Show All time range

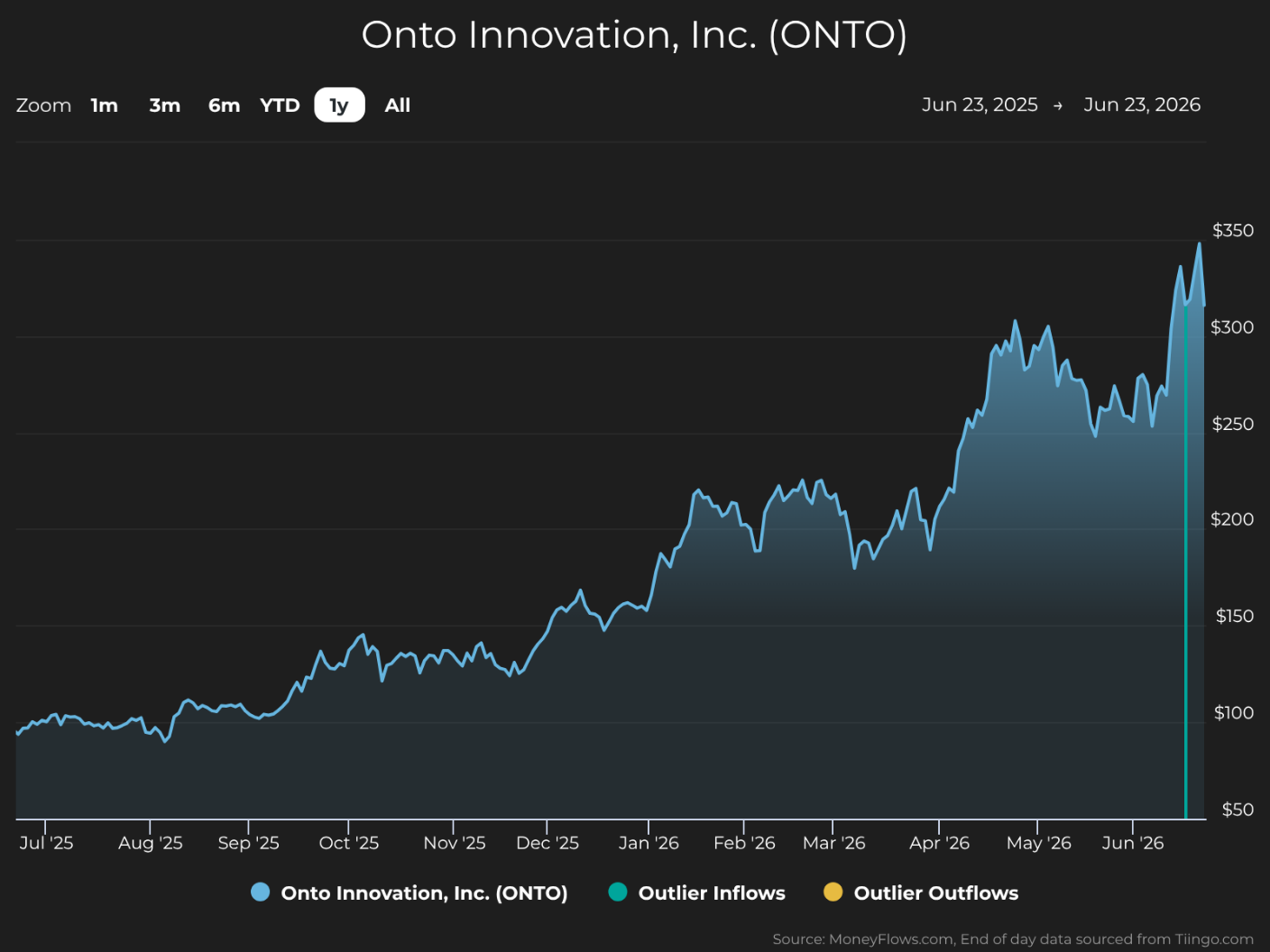[x=398, y=105]
